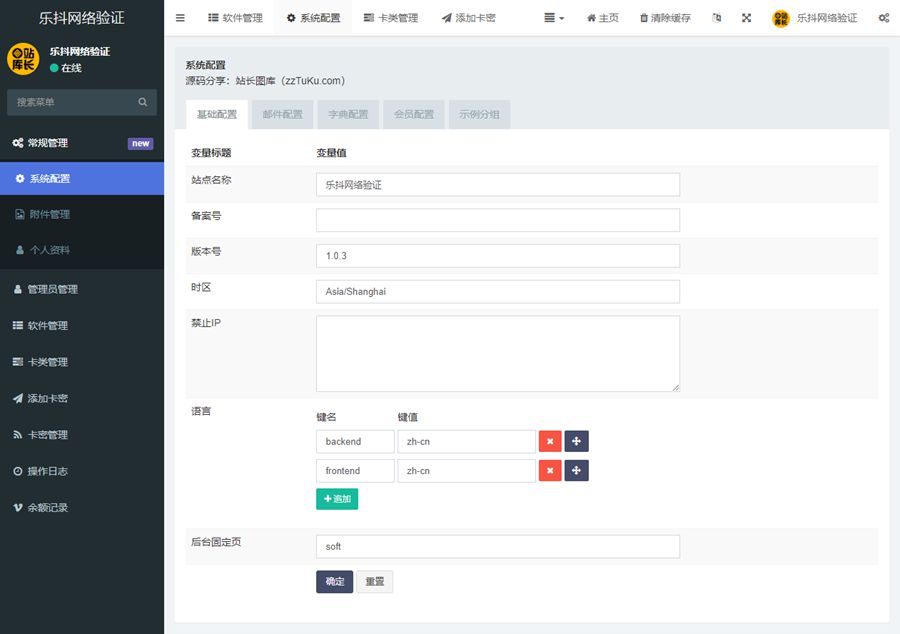Click the fullscreen icon in the top bar

(747, 18)
